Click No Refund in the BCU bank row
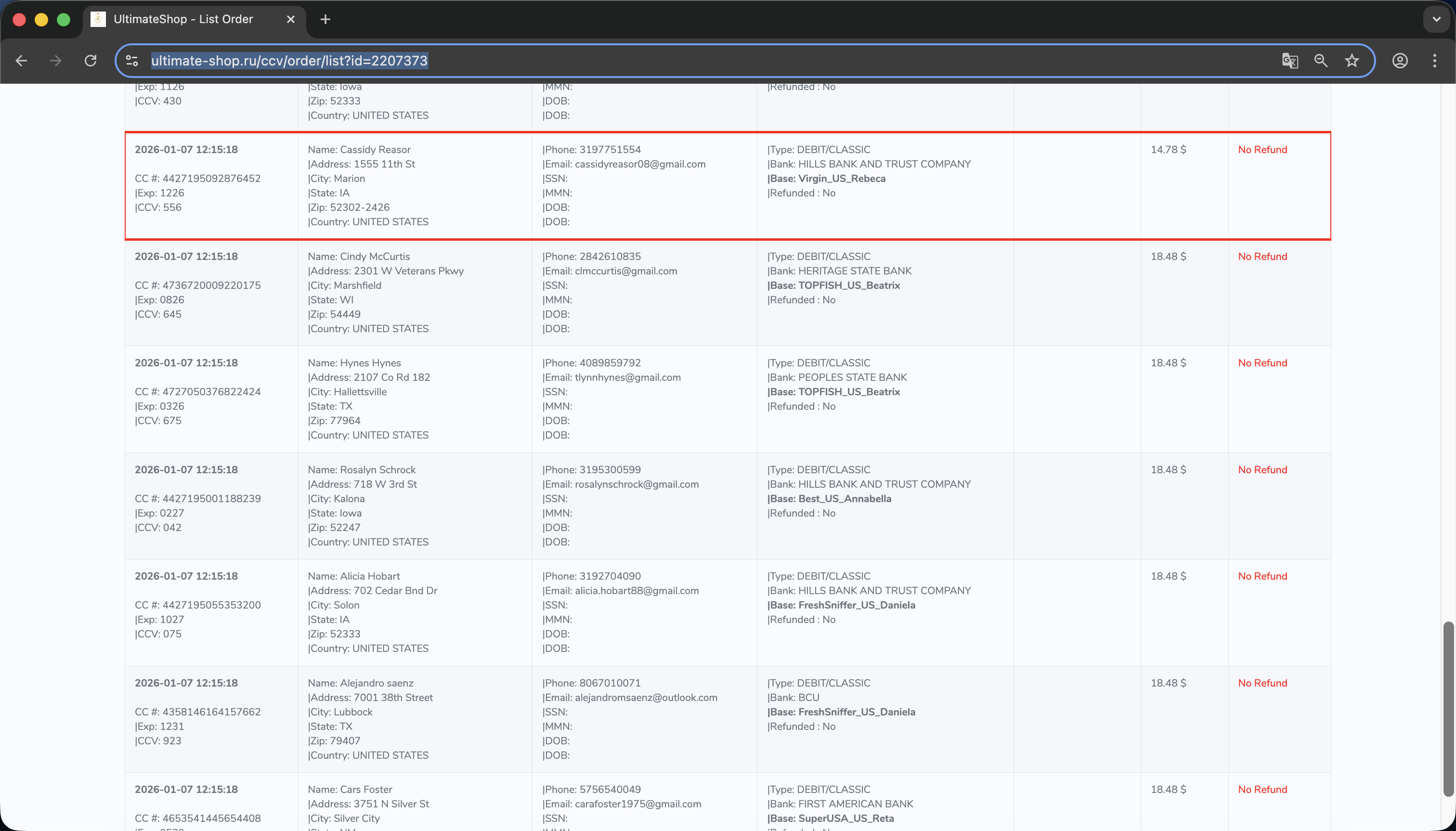Viewport: 1456px width, 831px height. pyautogui.click(x=1262, y=683)
